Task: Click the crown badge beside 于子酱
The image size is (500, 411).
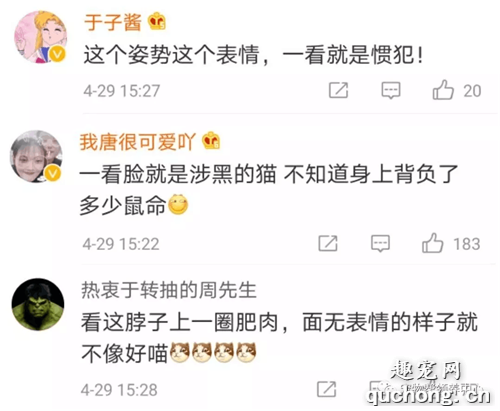Action: (x=157, y=21)
